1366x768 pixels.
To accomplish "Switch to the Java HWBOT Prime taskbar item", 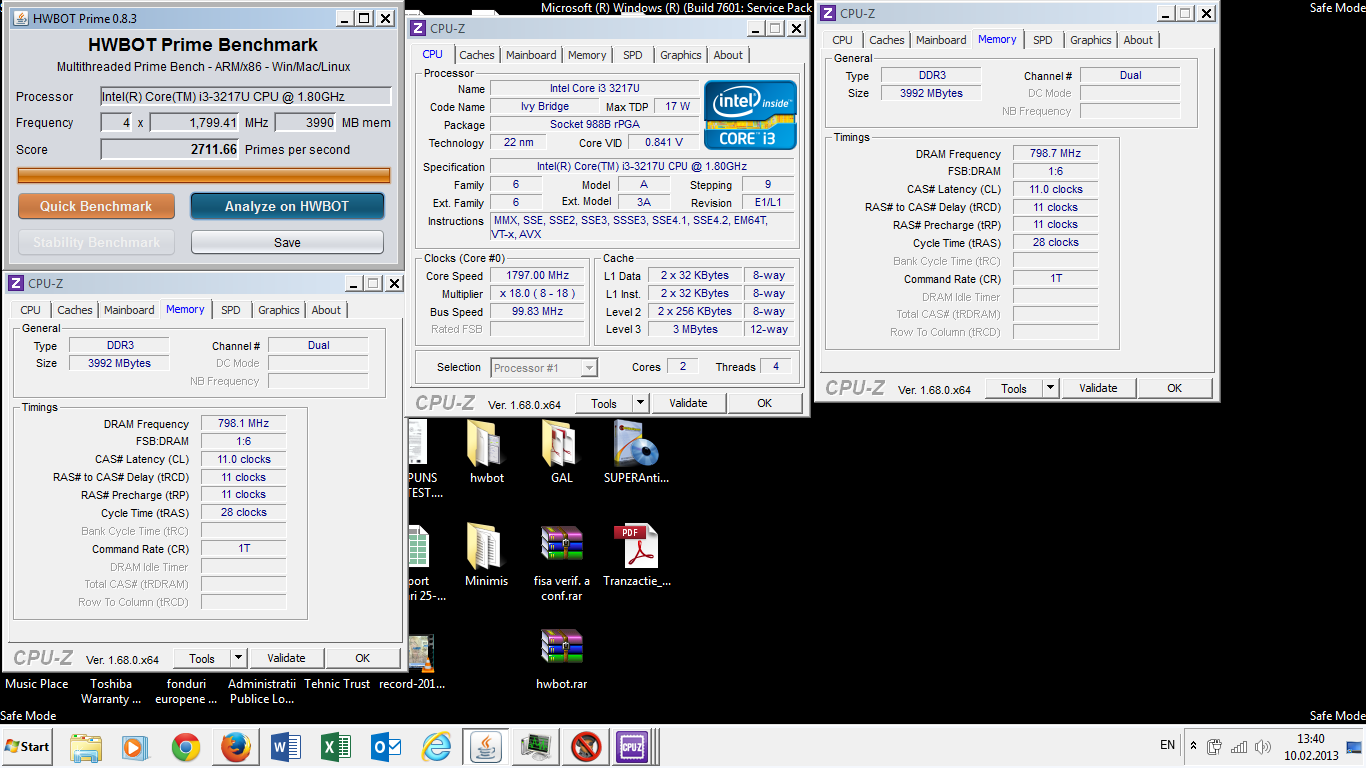I will tap(486, 747).
